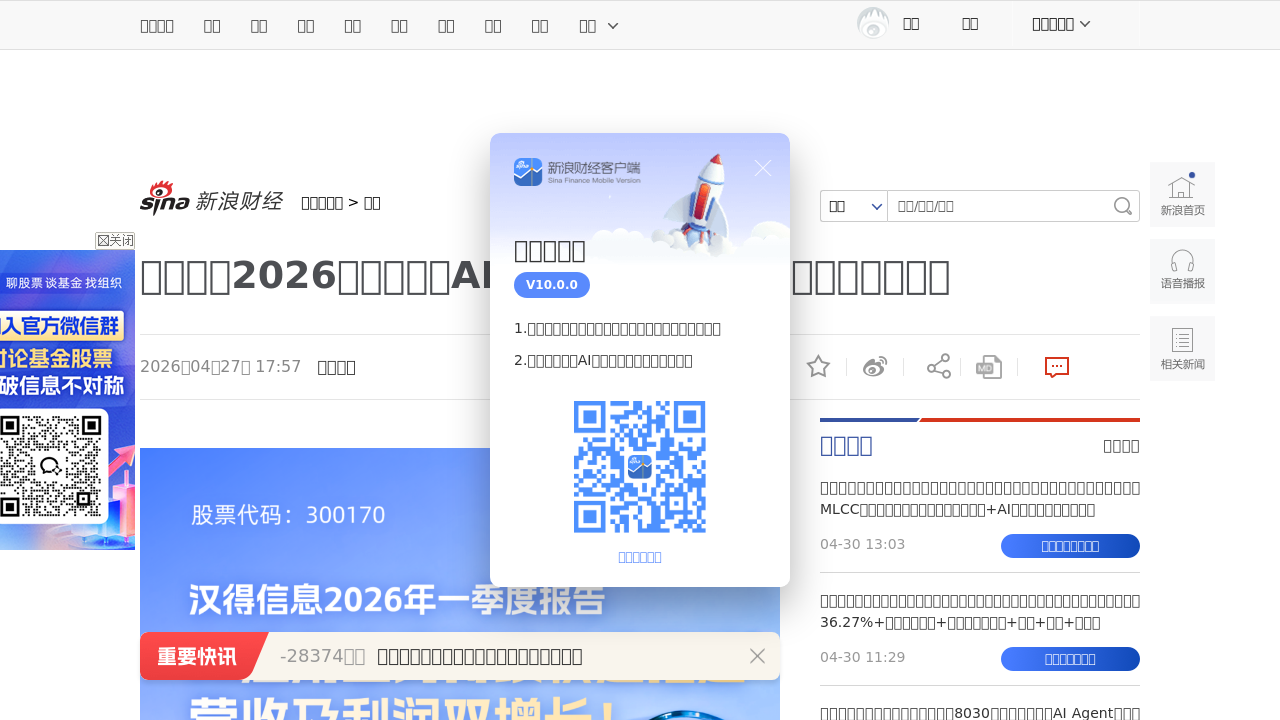This screenshot has width=1280, height=720.
Task: Open comments with red speech bubble icon
Action: (x=1057, y=367)
